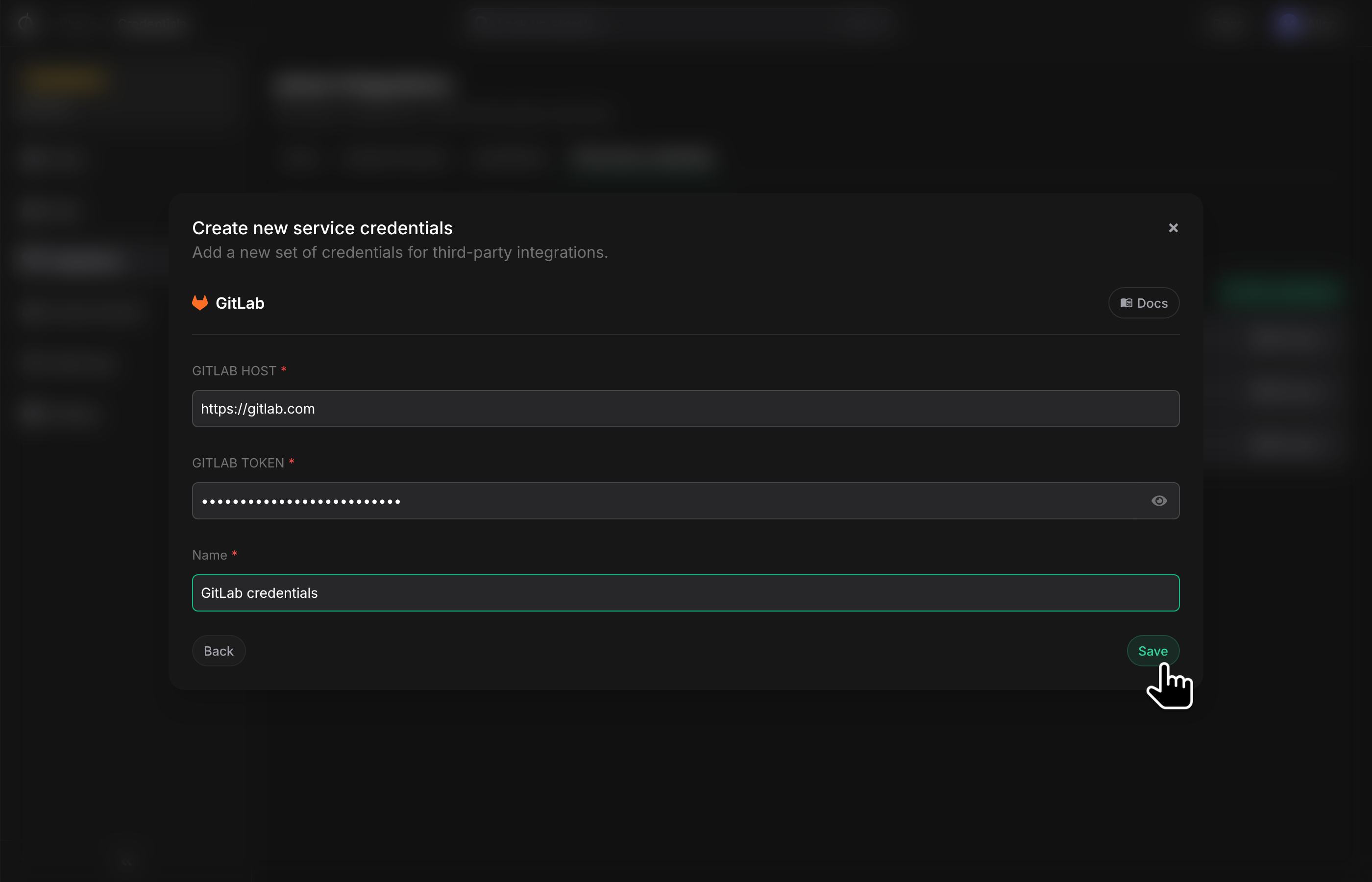Click the "GITLAB HOST" label
The width and height of the screenshot is (1372, 882).
pos(234,370)
